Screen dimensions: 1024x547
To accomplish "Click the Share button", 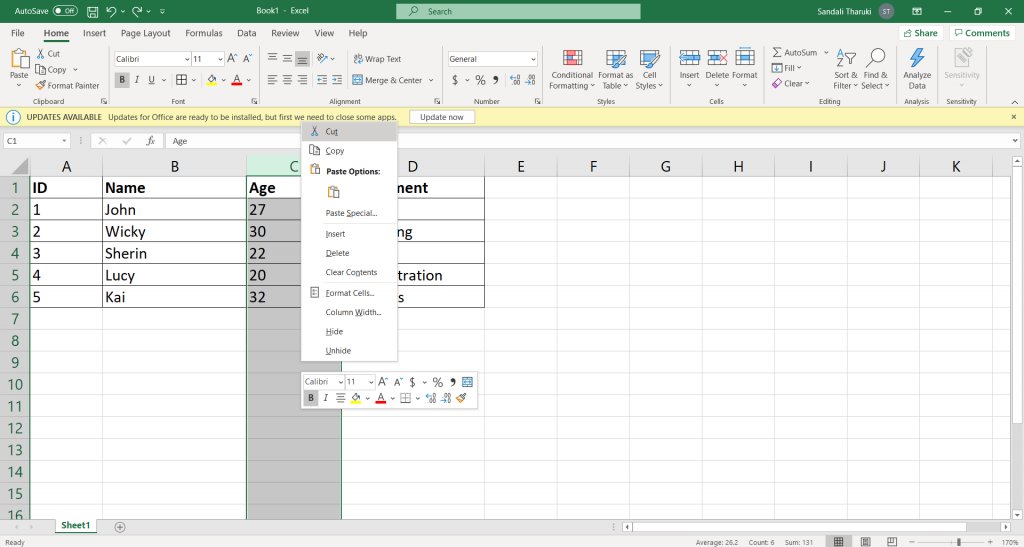I will (920, 33).
